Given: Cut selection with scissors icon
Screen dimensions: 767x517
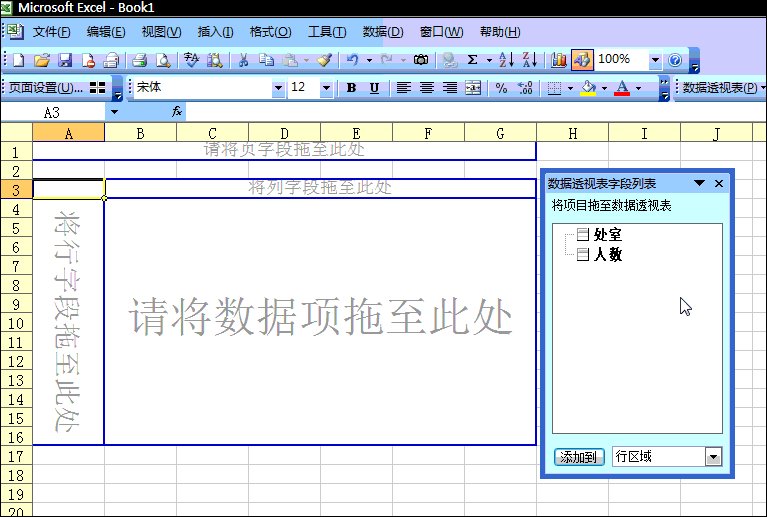Looking at the screenshot, I should point(243,60).
